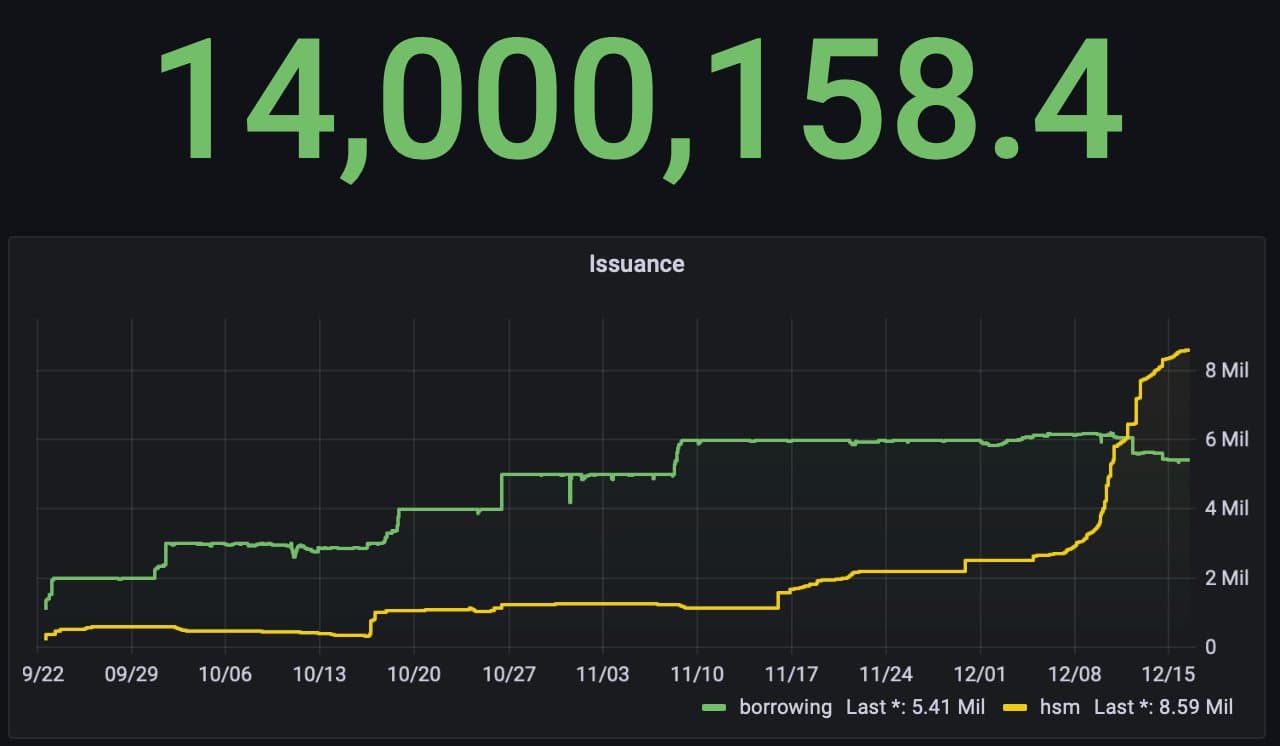The height and width of the screenshot is (746, 1280).
Task: Click the 9/22 x-axis date label
Action: tap(43, 673)
